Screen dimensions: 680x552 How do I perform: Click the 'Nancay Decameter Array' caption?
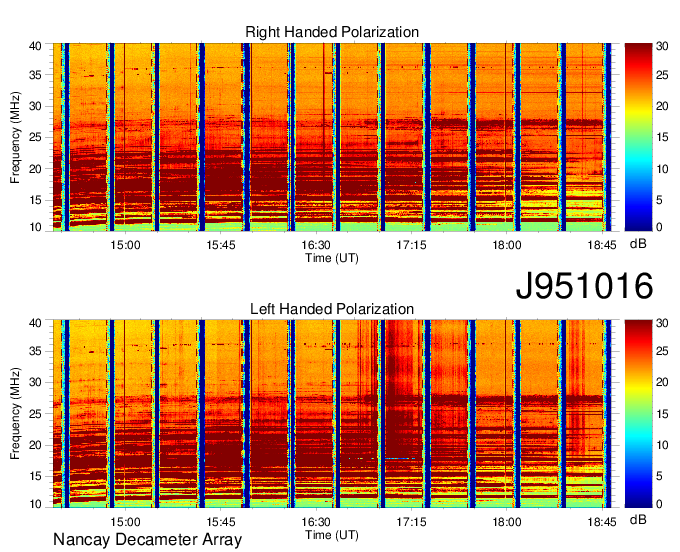tap(147, 539)
